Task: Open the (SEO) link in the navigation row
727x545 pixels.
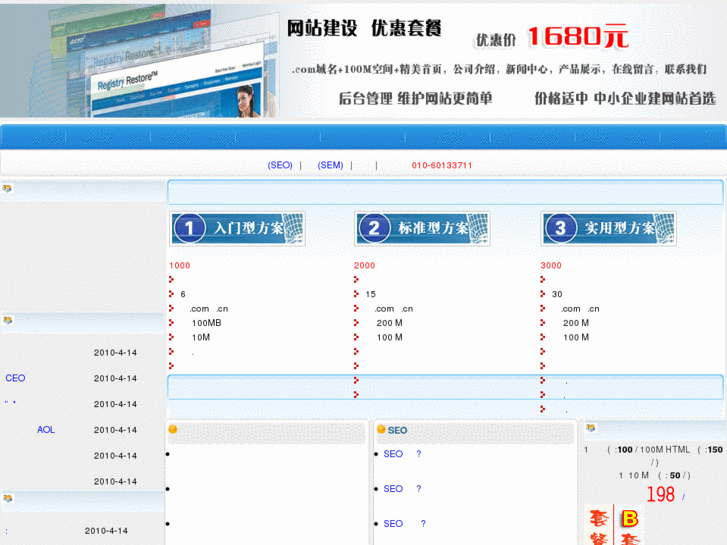Action: click(x=280, y=166)
